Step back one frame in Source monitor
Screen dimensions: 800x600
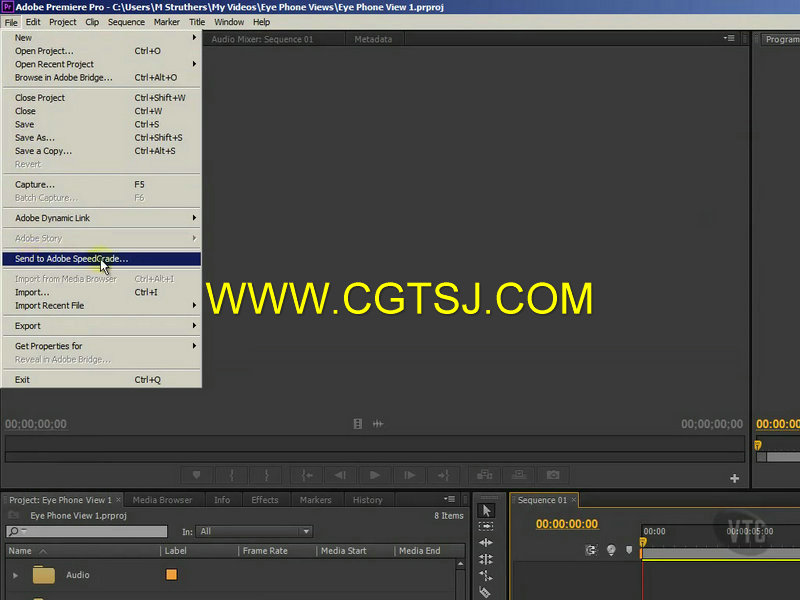pos(340,476)
